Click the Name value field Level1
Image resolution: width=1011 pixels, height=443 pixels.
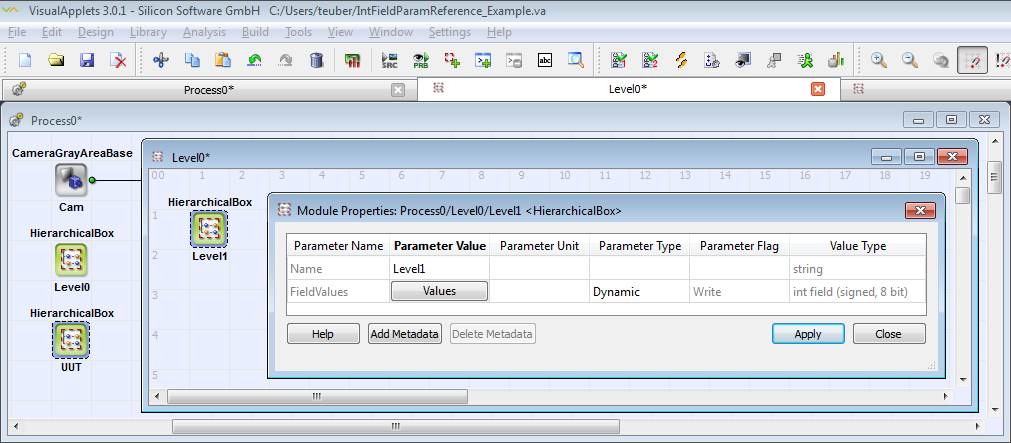pyautogui.click(x=439, y=268)
